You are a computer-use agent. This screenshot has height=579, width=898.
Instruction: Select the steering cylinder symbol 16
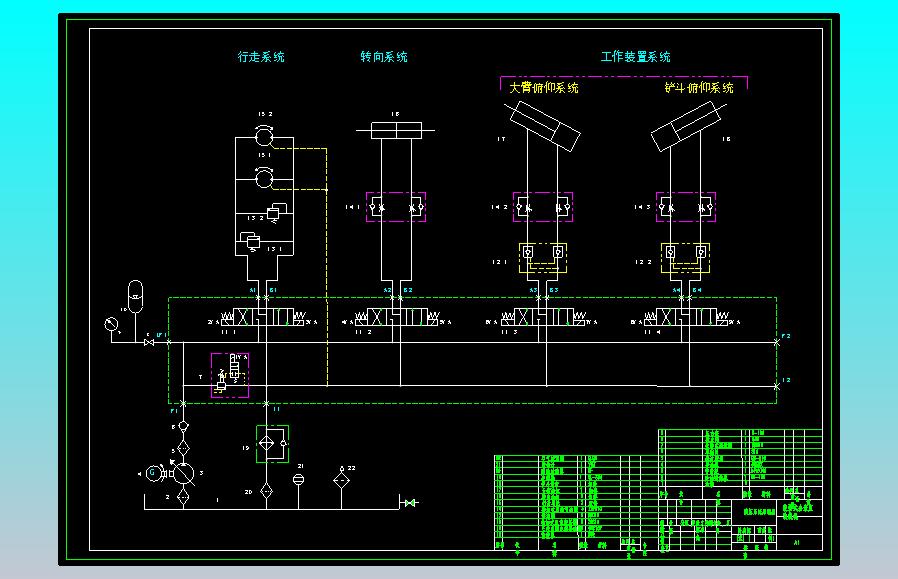pyautogui.click(x=396, y=131)
